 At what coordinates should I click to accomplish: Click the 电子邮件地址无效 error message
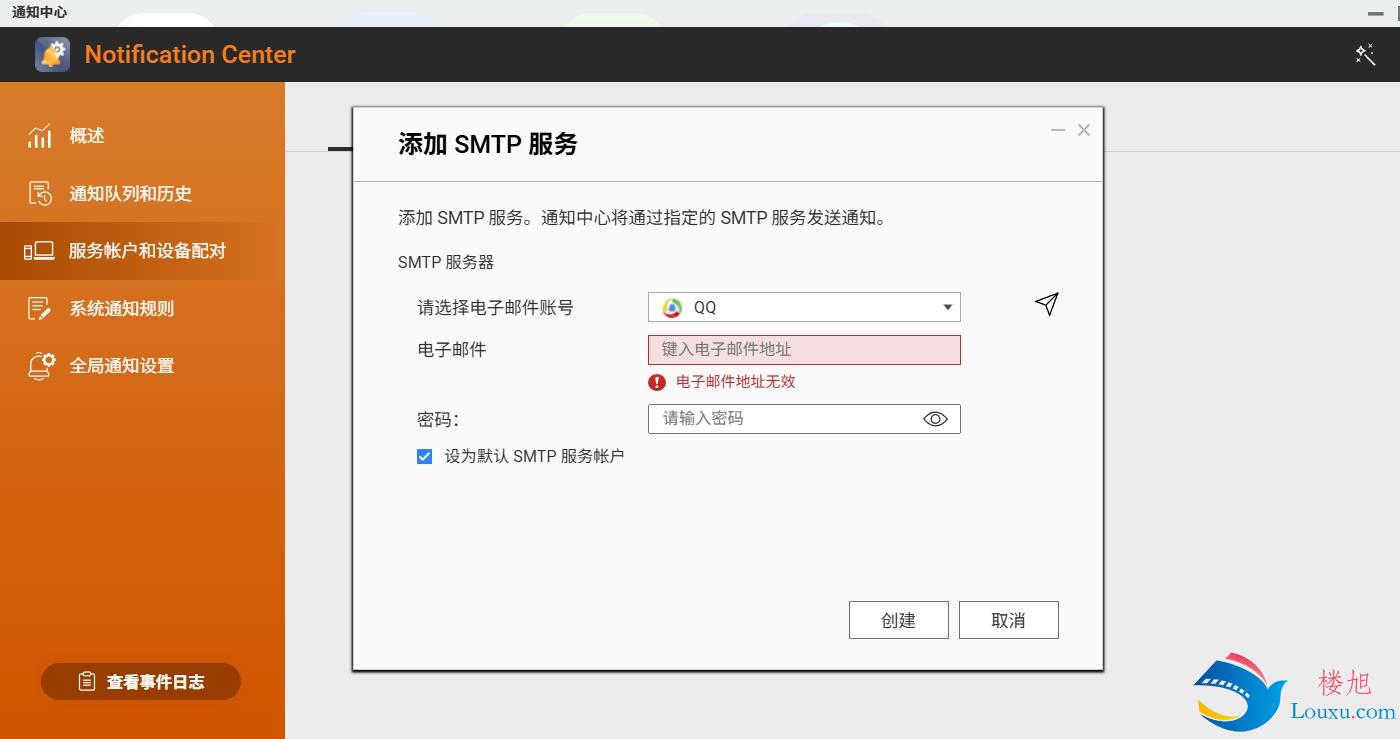pyautogui.click(x=736, y=382)
